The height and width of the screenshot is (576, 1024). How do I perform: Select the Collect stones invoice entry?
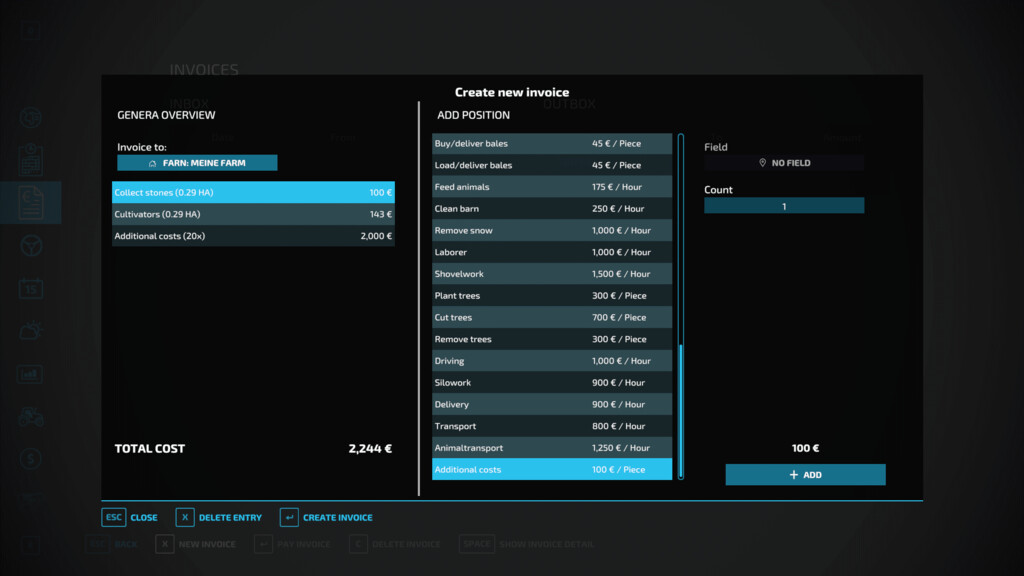pyautogui.click(x=253, y=192)
